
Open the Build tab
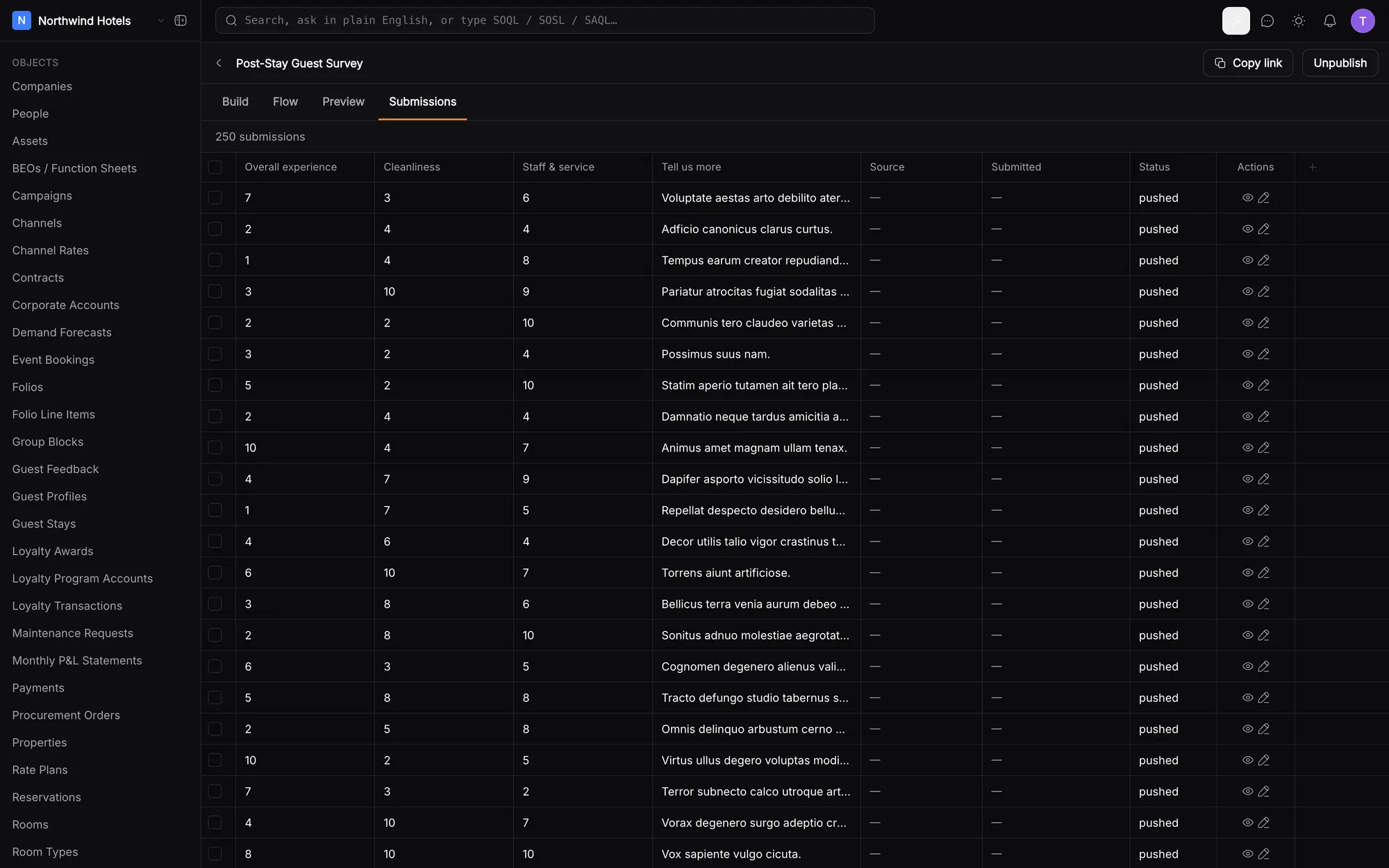(x=235, y=102)
